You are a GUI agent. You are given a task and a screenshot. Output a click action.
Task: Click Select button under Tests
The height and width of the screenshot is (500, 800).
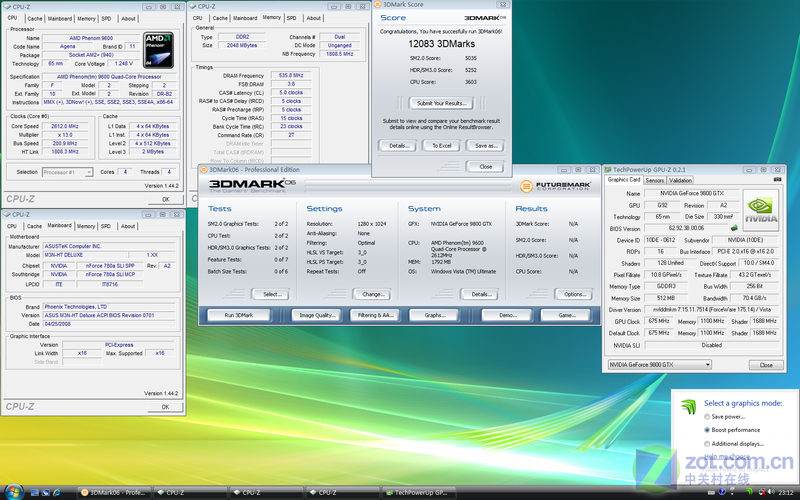[x=271, y=294]
